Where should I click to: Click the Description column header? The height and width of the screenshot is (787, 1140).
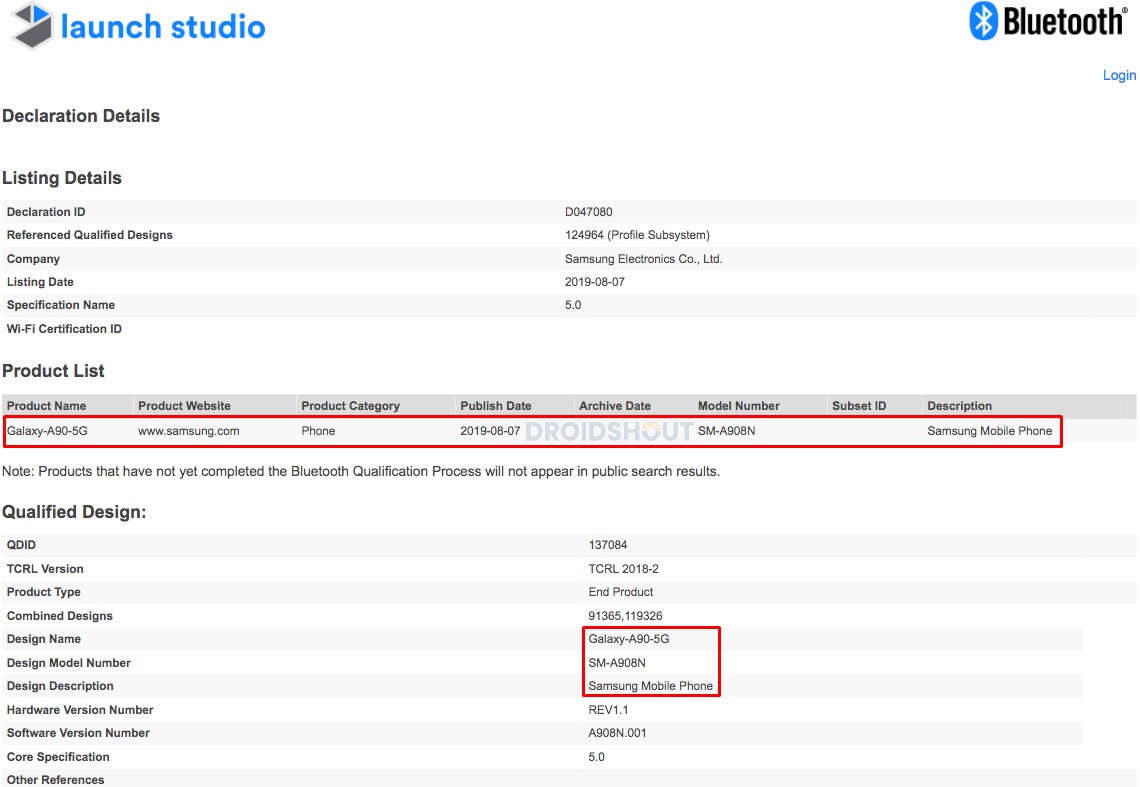[959, 406]
